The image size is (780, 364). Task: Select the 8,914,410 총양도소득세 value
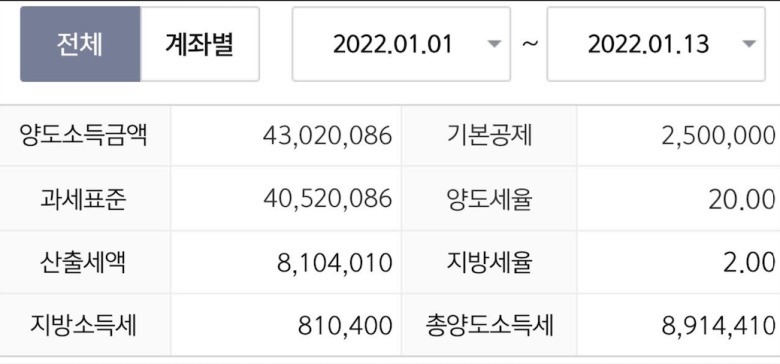(718, 326)
